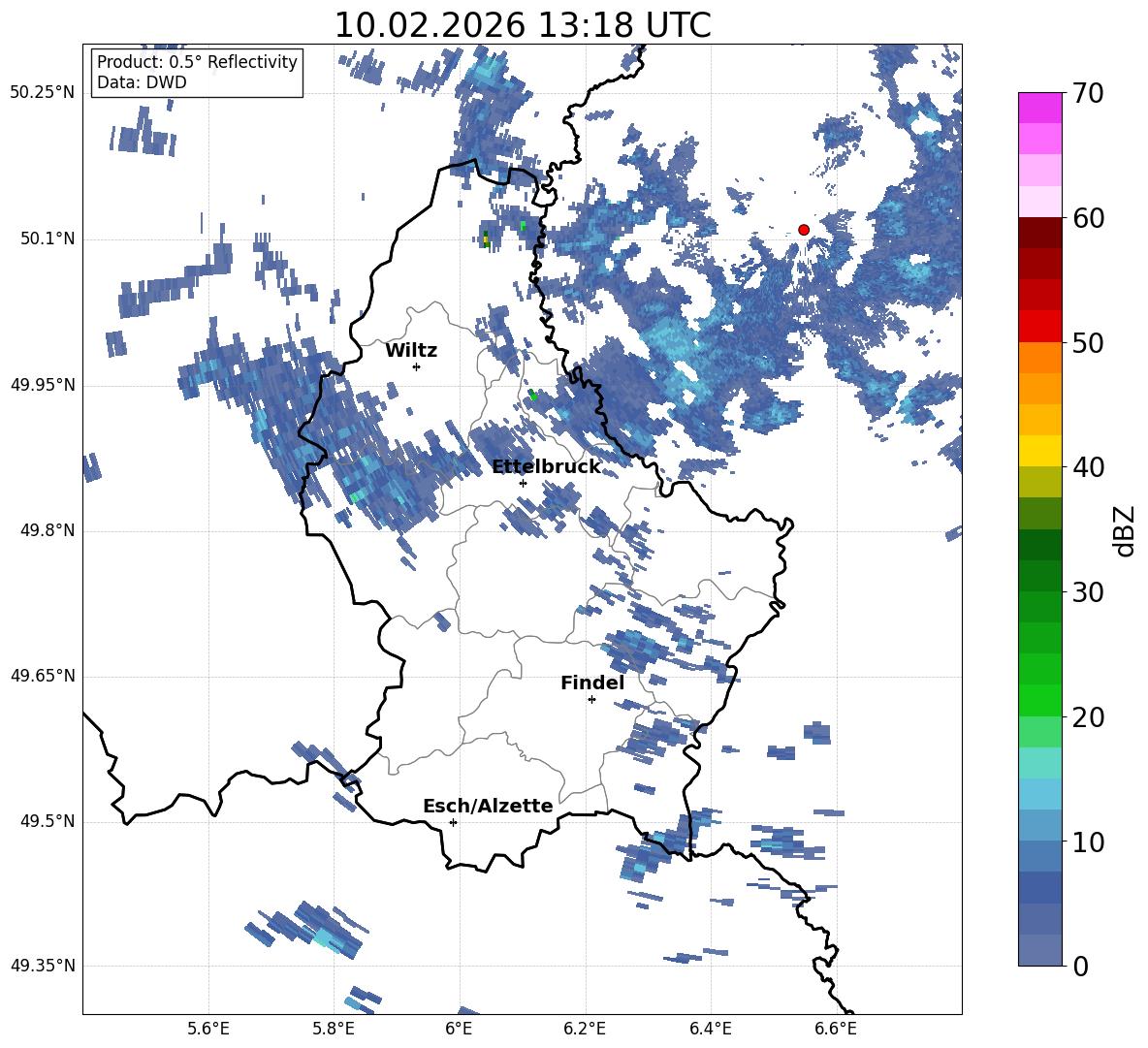Click the Ettelbruck location cross marker
Screen dimensions: 1148x1048
tap(523, 483)
